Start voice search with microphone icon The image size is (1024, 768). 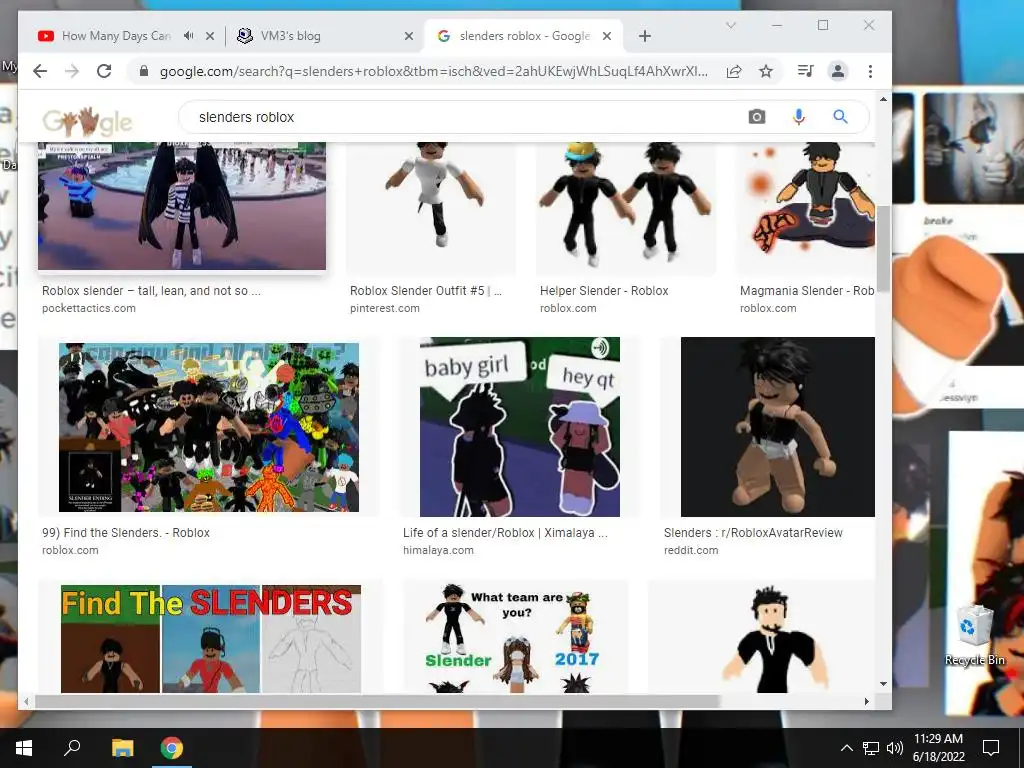799,117
